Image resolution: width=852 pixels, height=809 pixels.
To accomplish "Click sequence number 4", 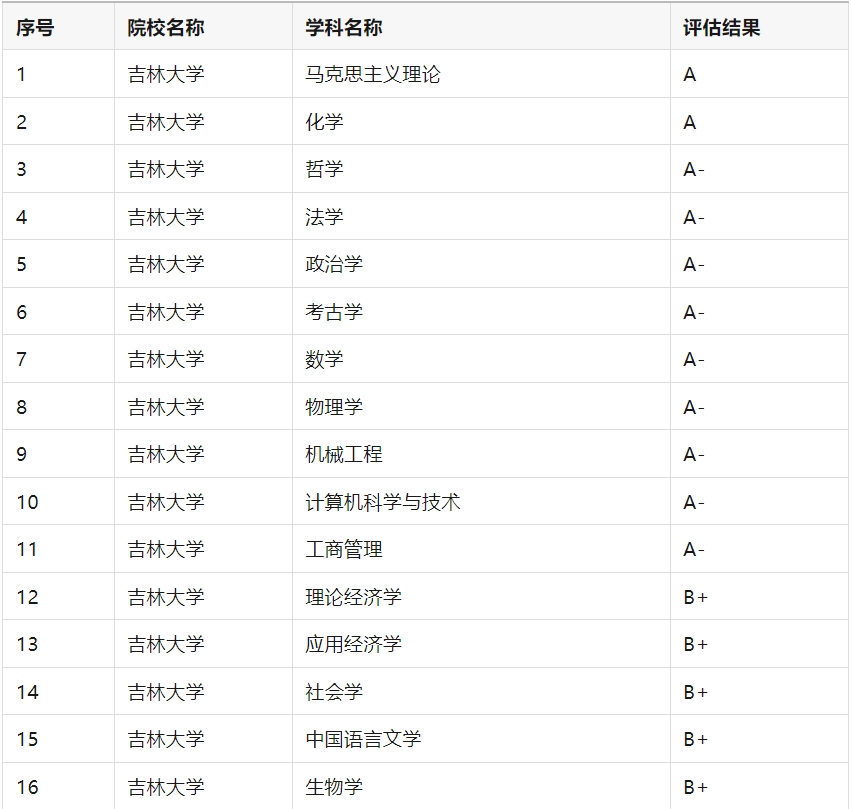I will point(21,217).
